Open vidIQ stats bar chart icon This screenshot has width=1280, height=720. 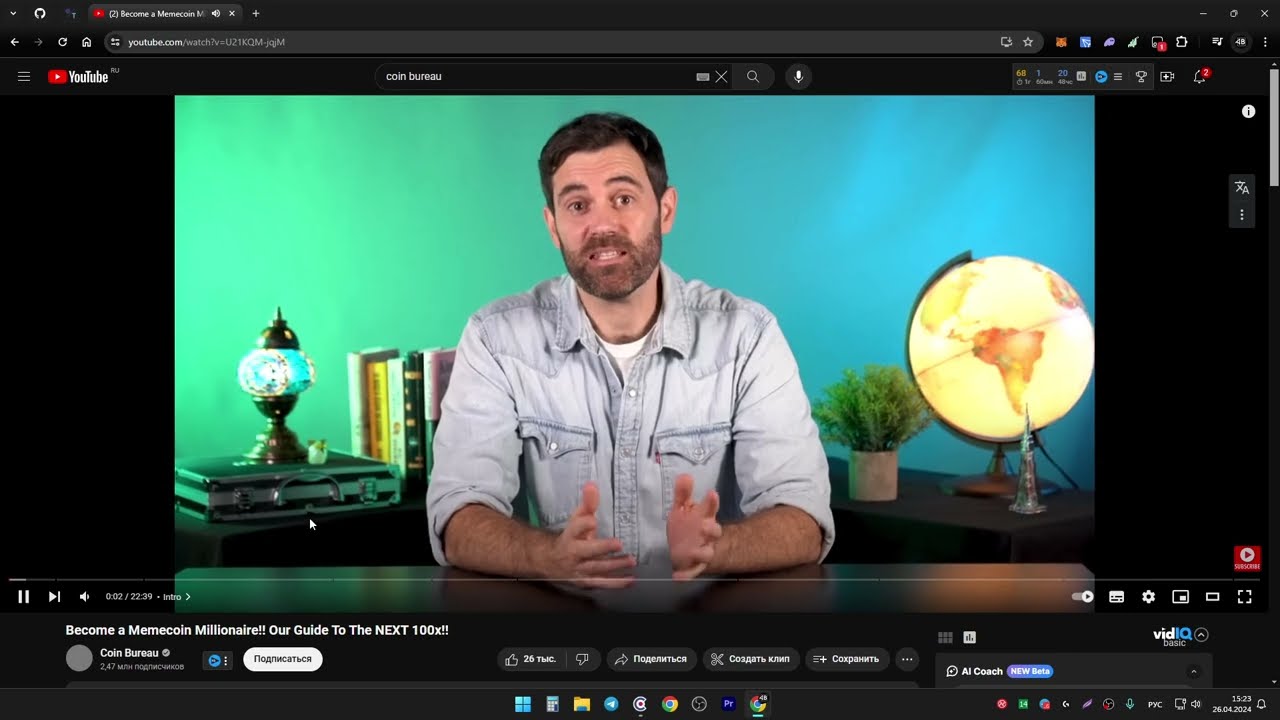coord(1081,76)
